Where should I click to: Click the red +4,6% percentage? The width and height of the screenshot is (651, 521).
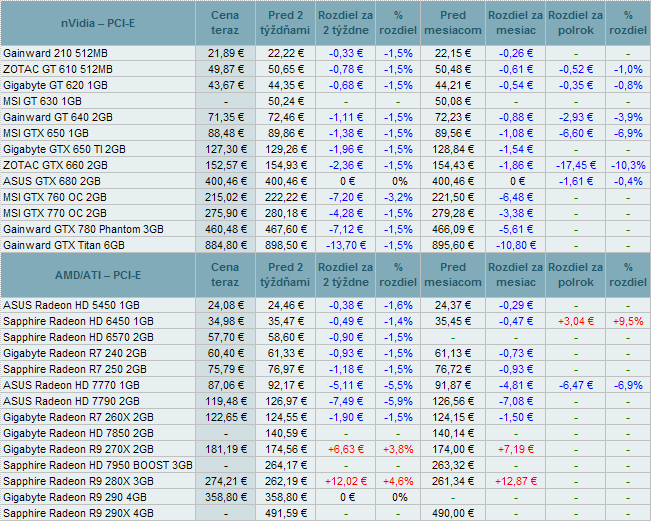398,481
